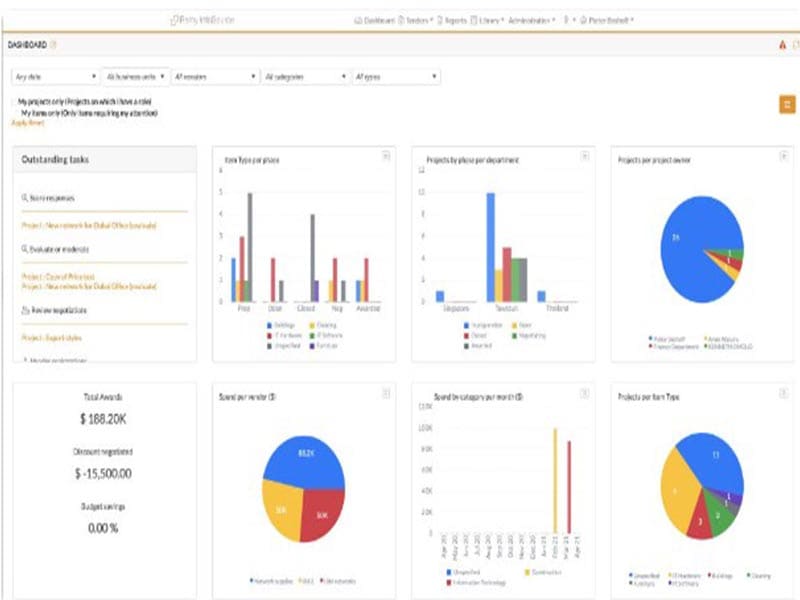Open the Any date filter dropdown

55,76
